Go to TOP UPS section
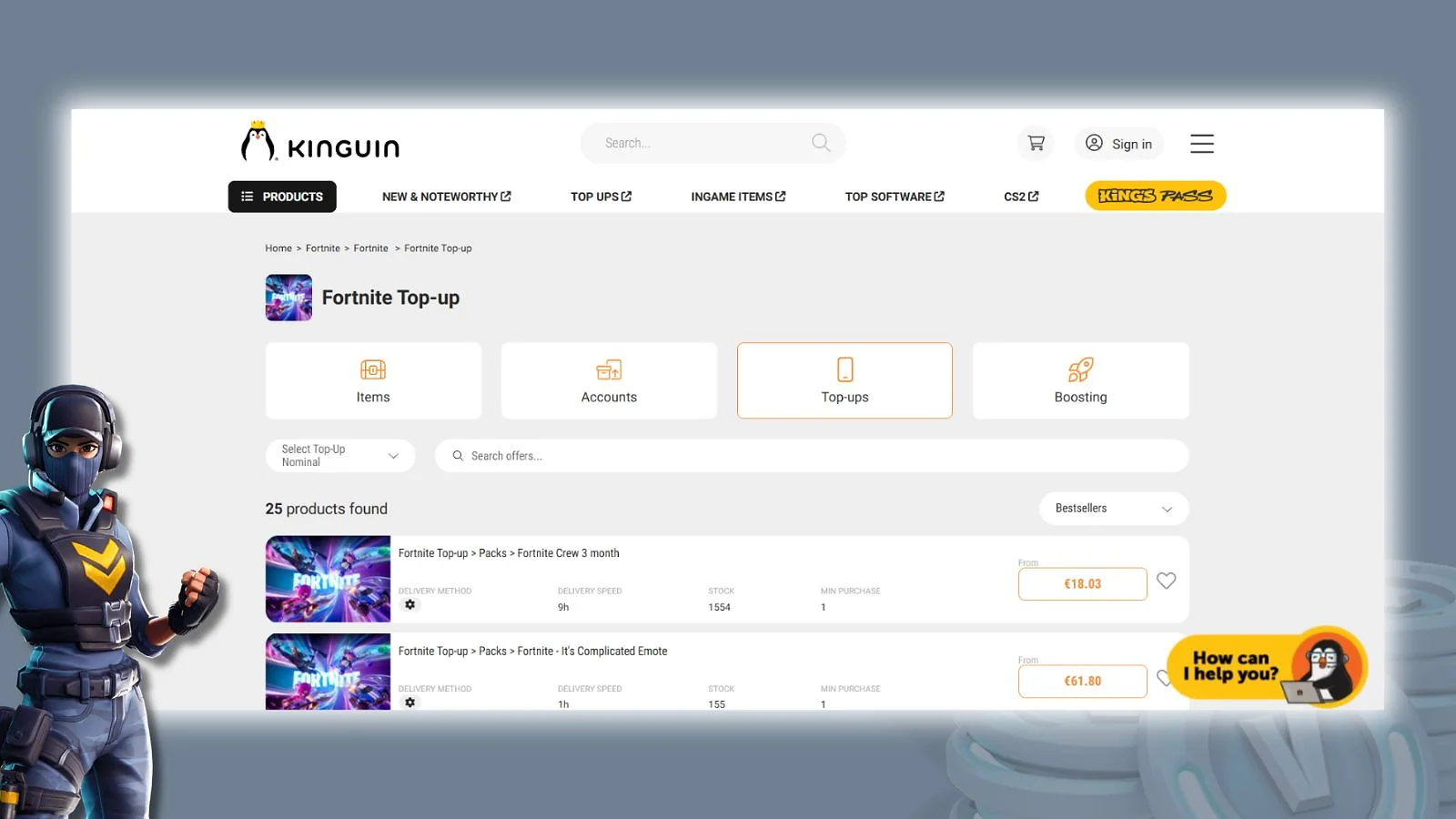Image resolution: width=1456 pixels, height=819 pixels. (x=601, y=197)
